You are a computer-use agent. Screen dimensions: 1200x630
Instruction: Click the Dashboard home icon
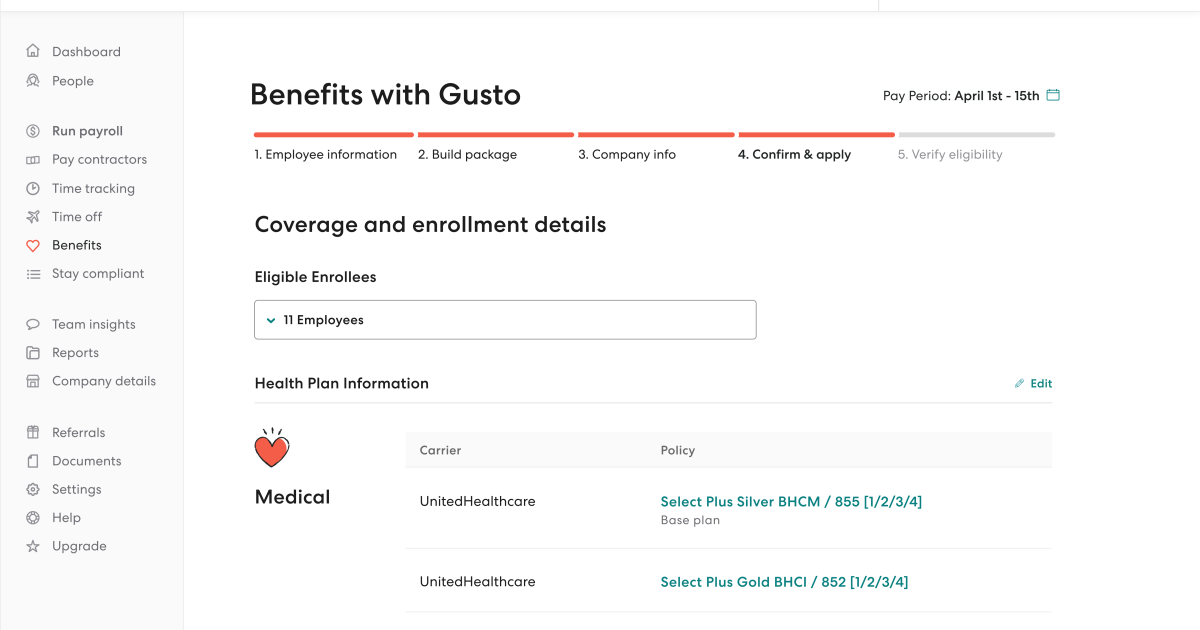[33, 52]
